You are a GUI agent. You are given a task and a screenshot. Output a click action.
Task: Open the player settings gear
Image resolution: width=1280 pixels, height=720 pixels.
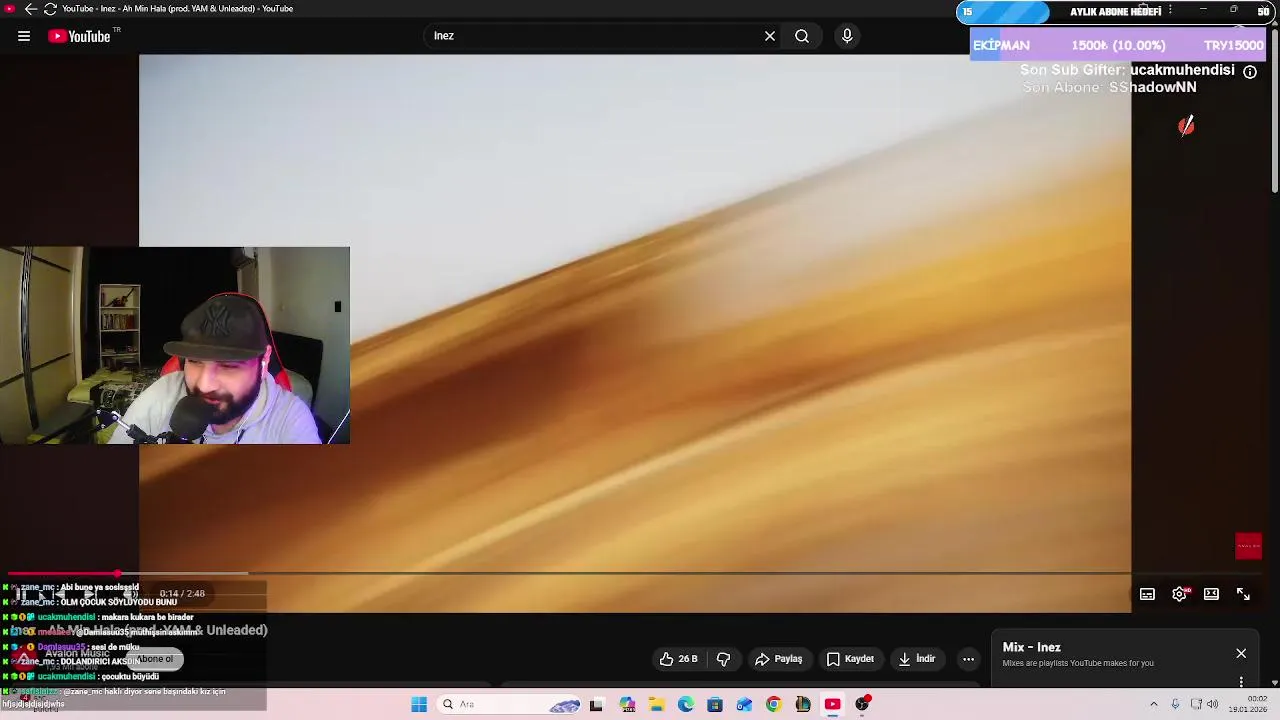click(1180, 594)
